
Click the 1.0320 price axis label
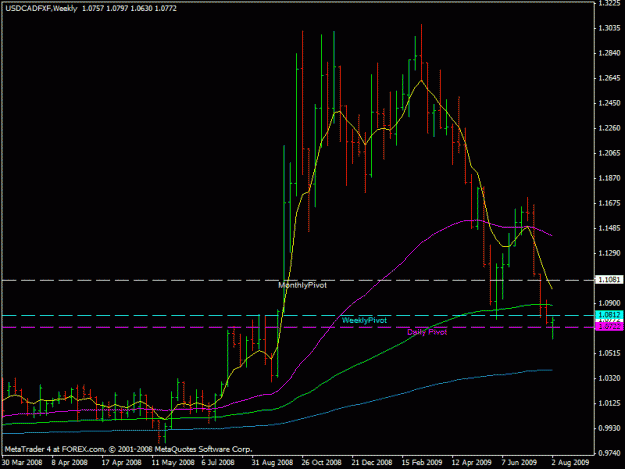tap(609, 379)
